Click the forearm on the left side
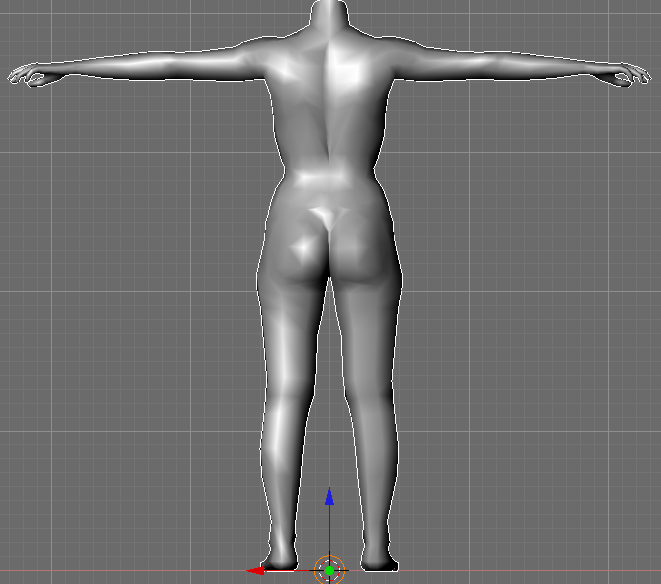 [110, 68]
